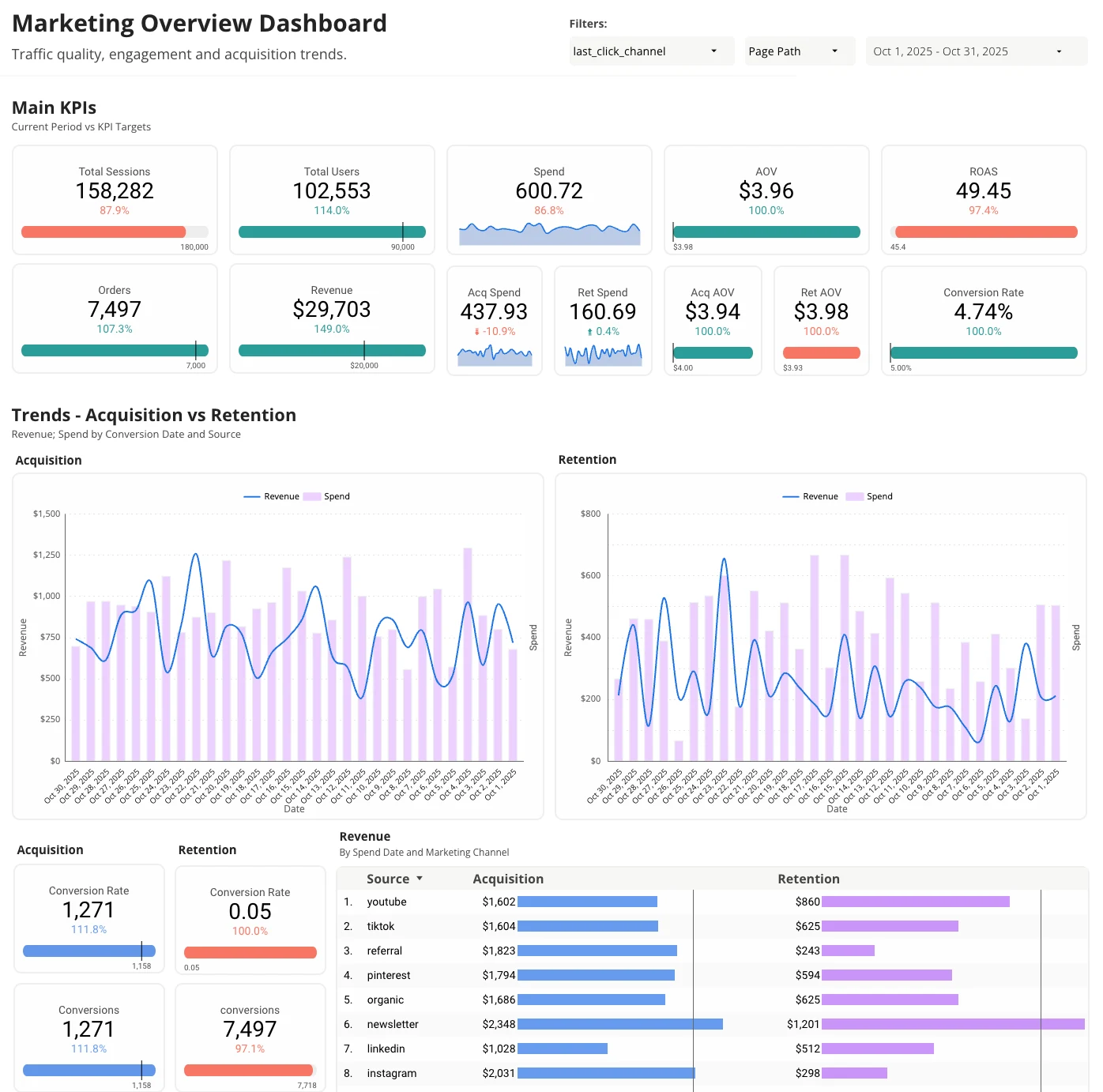
Task: Click the Retention conversions value 7,497
Action: (250, 1030)
